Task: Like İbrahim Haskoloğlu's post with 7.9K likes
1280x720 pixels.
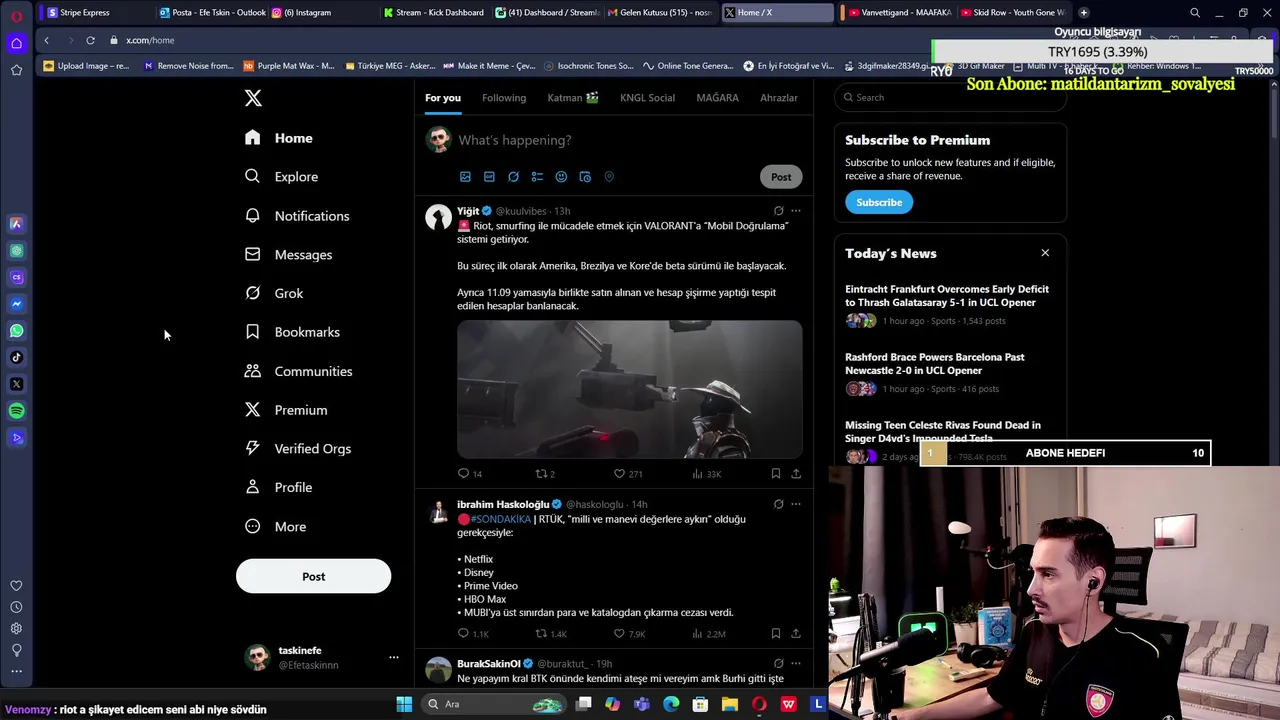Action: click(619, 634)
